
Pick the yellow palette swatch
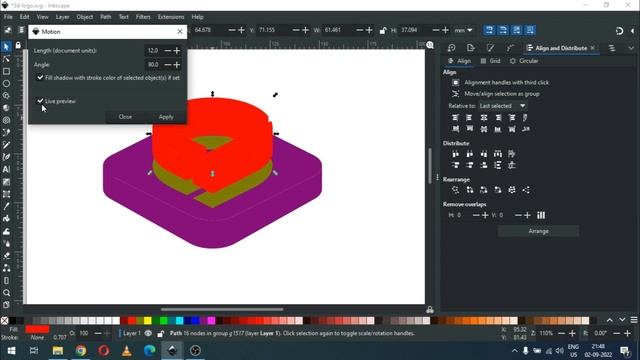point(148,320)
